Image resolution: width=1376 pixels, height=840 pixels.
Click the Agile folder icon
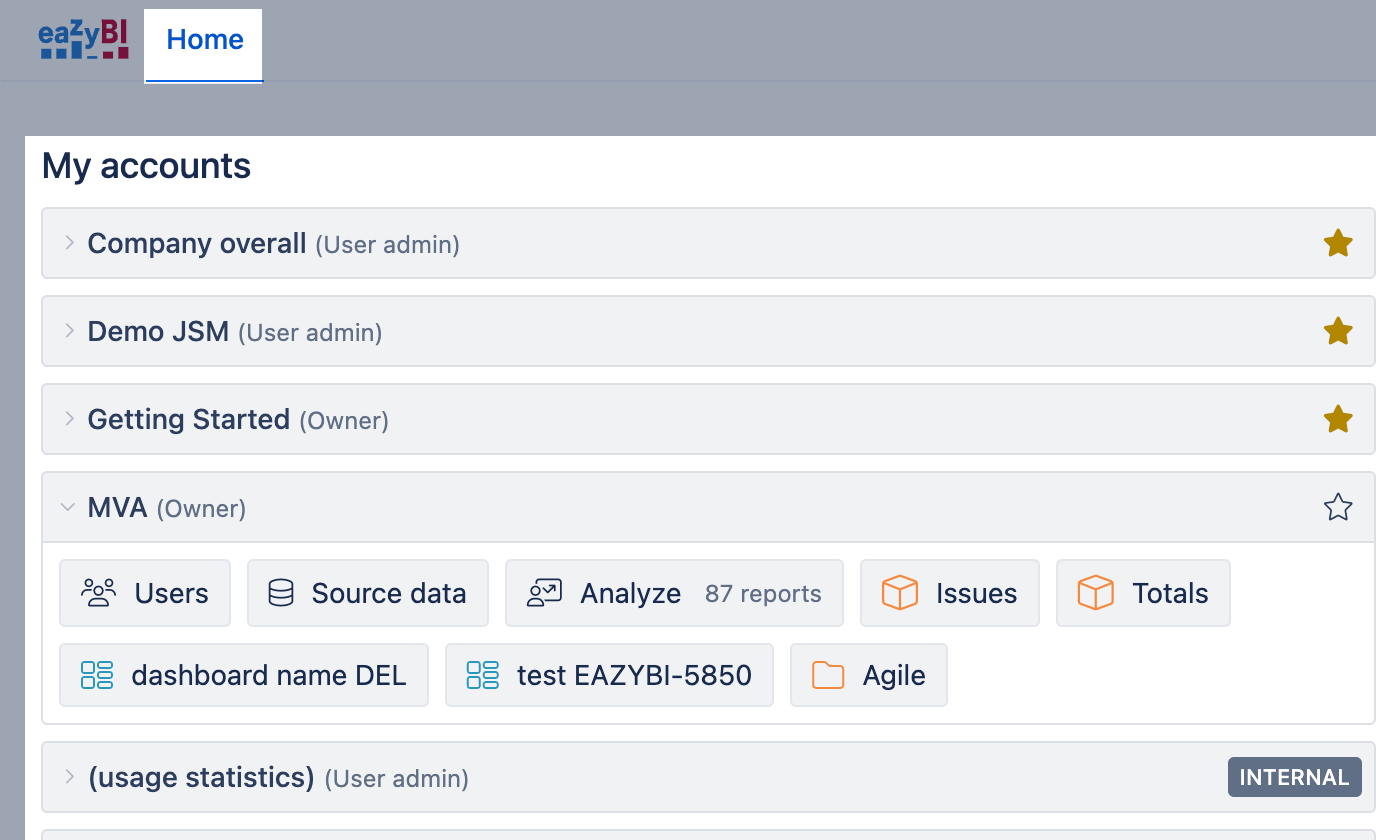[x=828, y=675]
